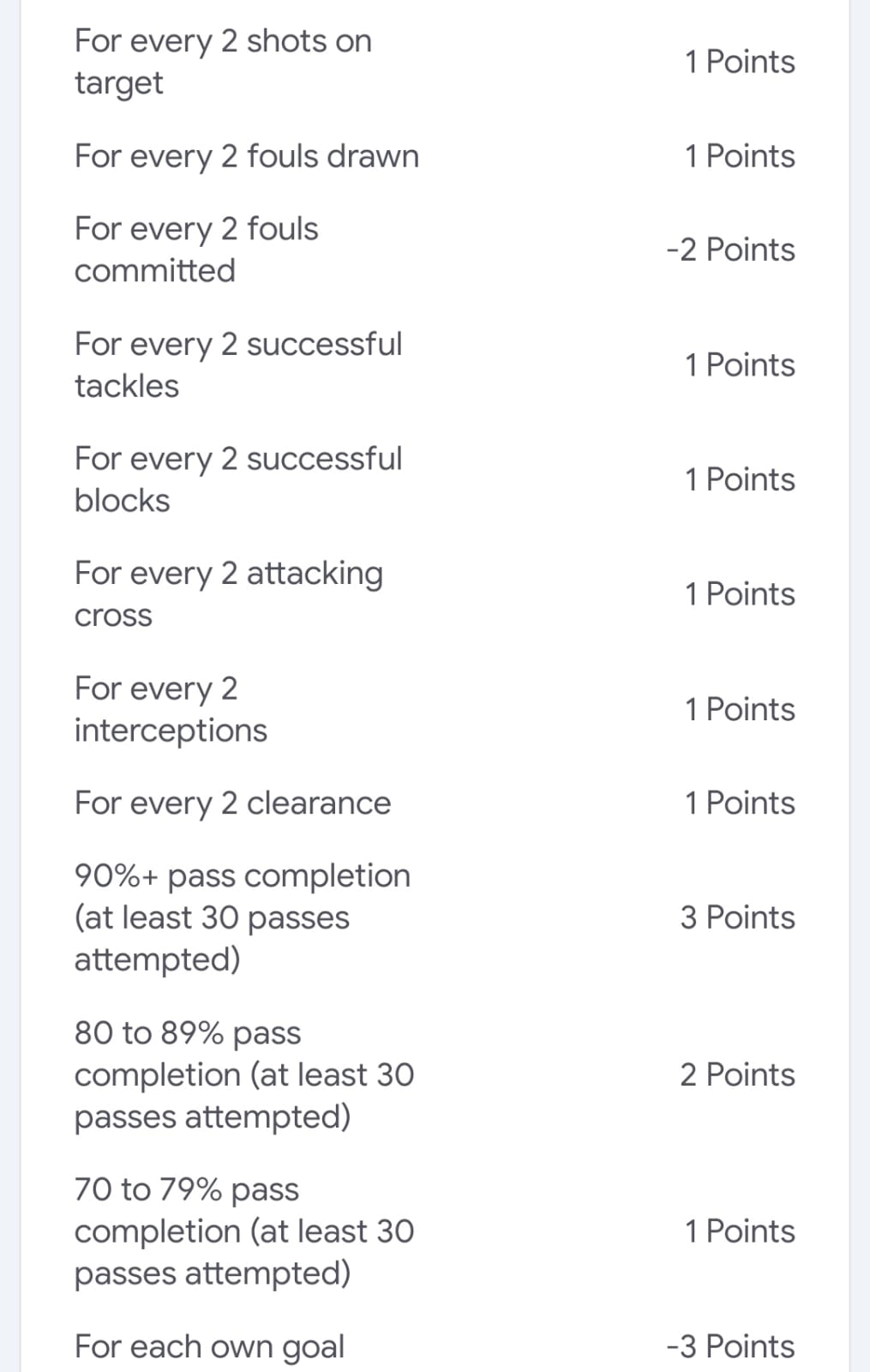Select the points value for 2 clearance
The image size is (870, 1372).
click(x=739, y=803)
